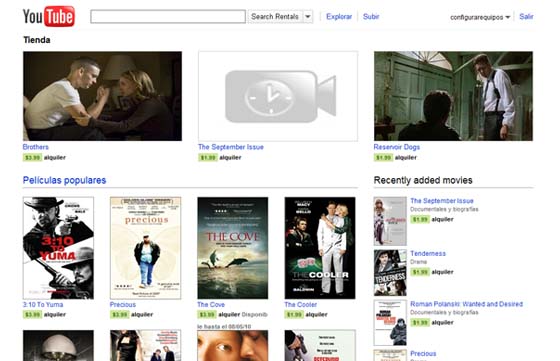This screenshot has width=560, height=361.
Task: Click the $3.99 price for 3:10 To Yuma
Action: click(x=32, y=315)
